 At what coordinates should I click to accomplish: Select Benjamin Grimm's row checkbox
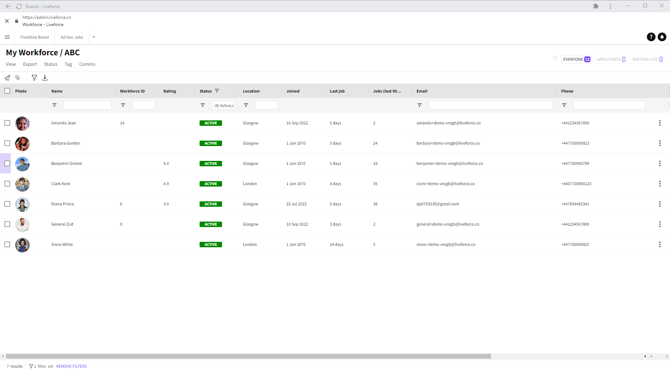[x=7, y=164]
